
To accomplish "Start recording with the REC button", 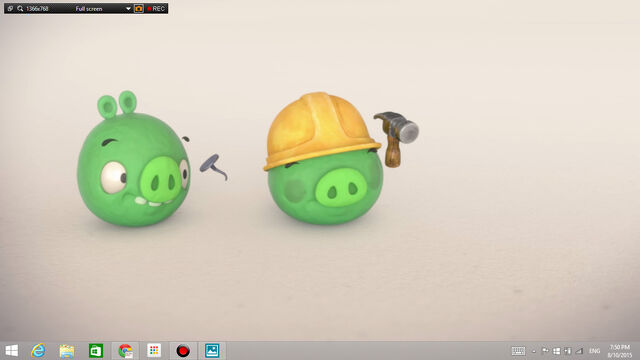I will (156, 9).
